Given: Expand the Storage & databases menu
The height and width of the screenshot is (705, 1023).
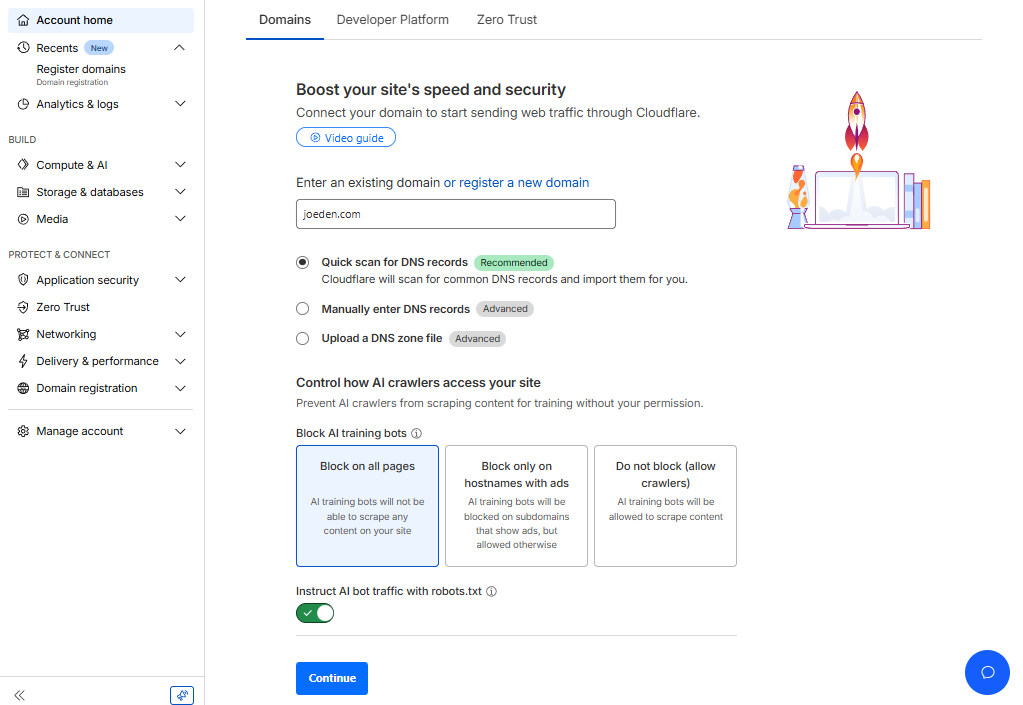Looking at the screenshot, I should [x=180, y=192].
